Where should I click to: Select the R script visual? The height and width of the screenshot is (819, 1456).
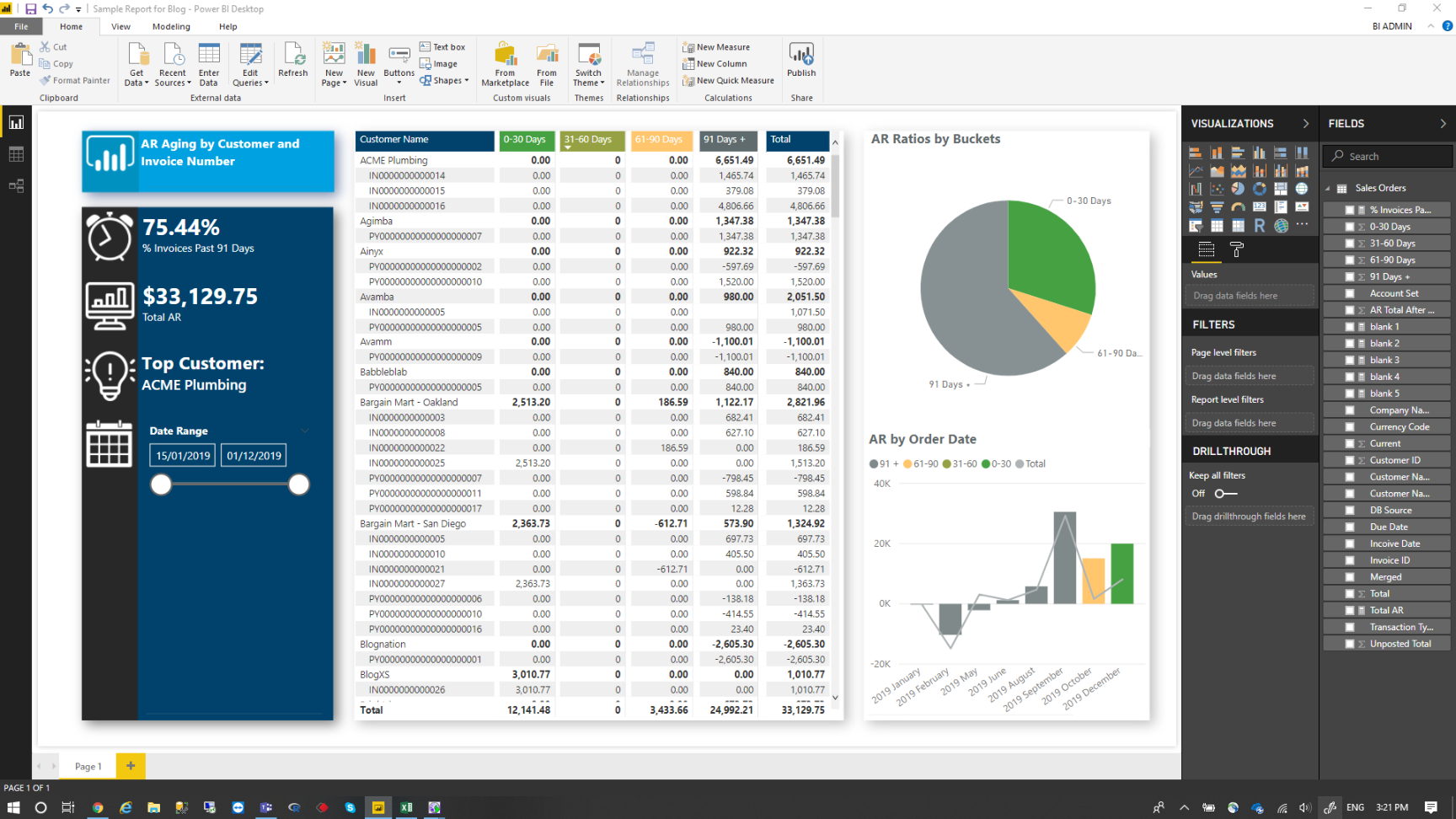tap(1260, 225)
